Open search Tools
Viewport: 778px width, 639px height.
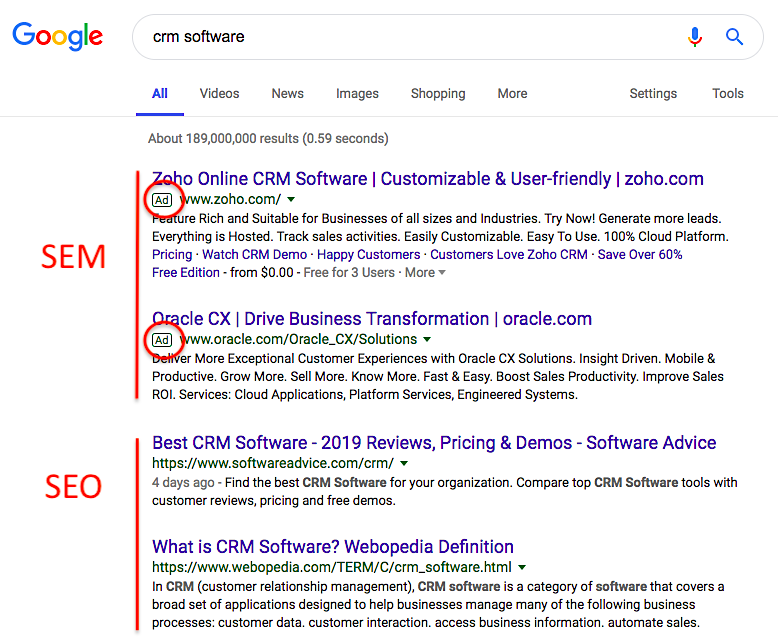[x=728, y=94]
